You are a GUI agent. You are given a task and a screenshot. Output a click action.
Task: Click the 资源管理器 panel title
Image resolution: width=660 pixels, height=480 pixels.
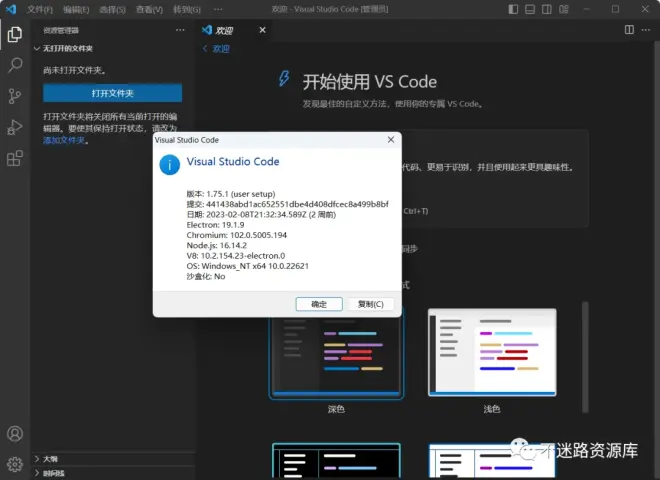[x=61, y=30]
